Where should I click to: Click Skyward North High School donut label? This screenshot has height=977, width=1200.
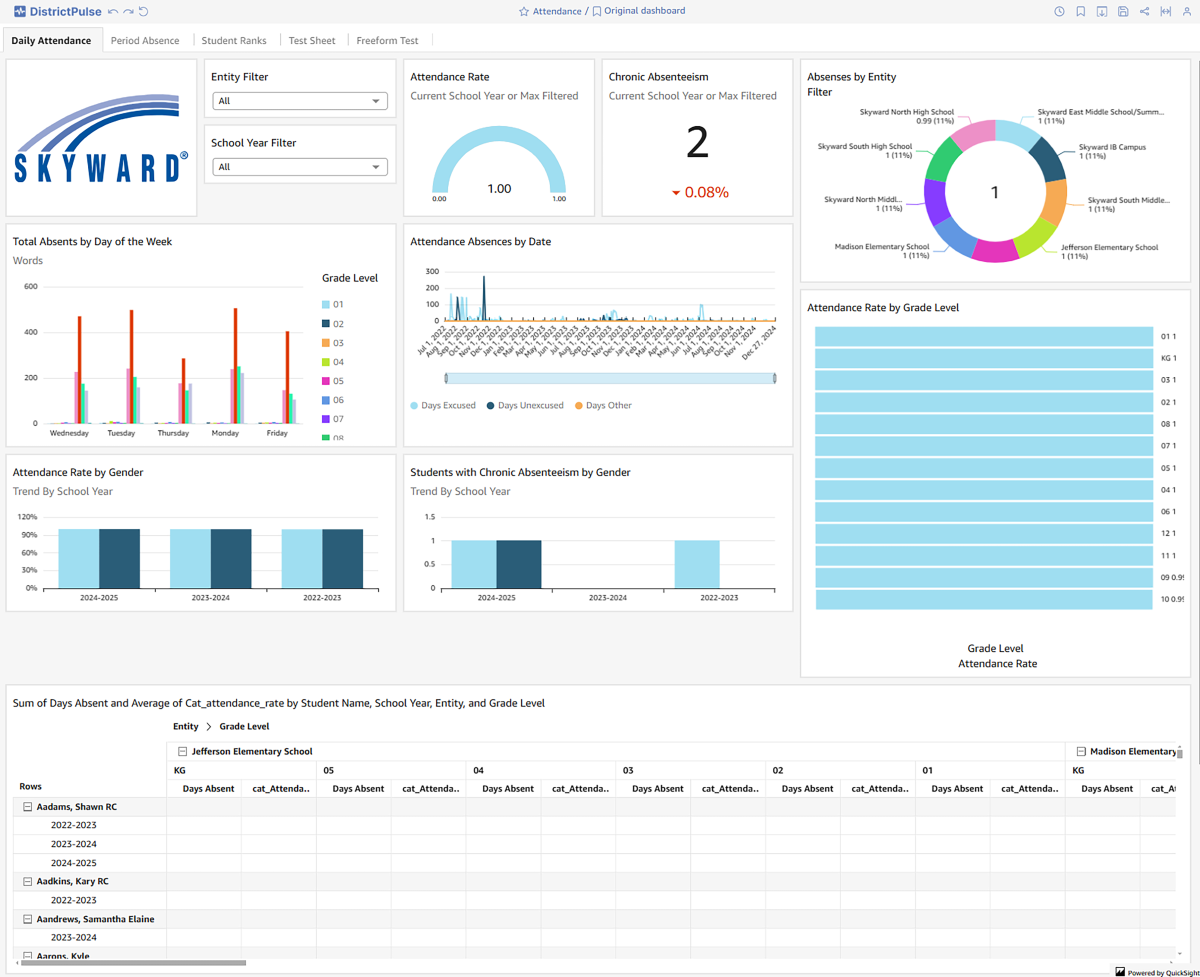point(907,116)
